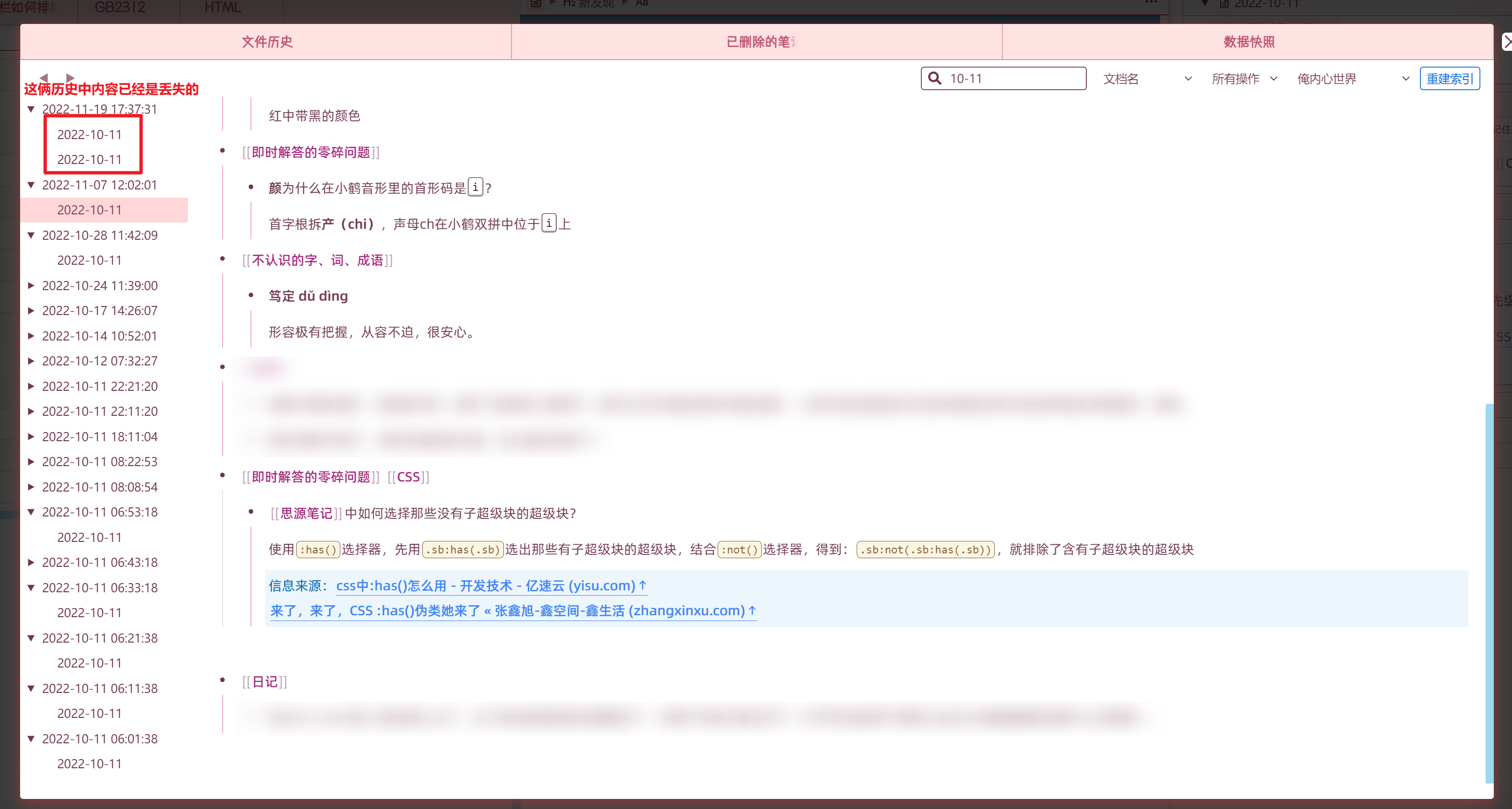Expand the 2022-10-11 22:21:20 snapshot
Viewport: 1512px width, 809px height.
31,387
